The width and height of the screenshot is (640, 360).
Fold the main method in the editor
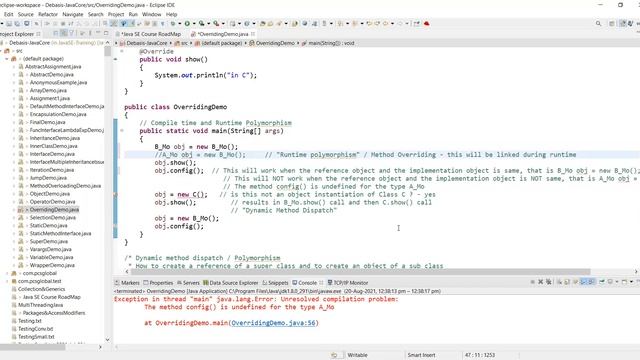pos(122,131)
